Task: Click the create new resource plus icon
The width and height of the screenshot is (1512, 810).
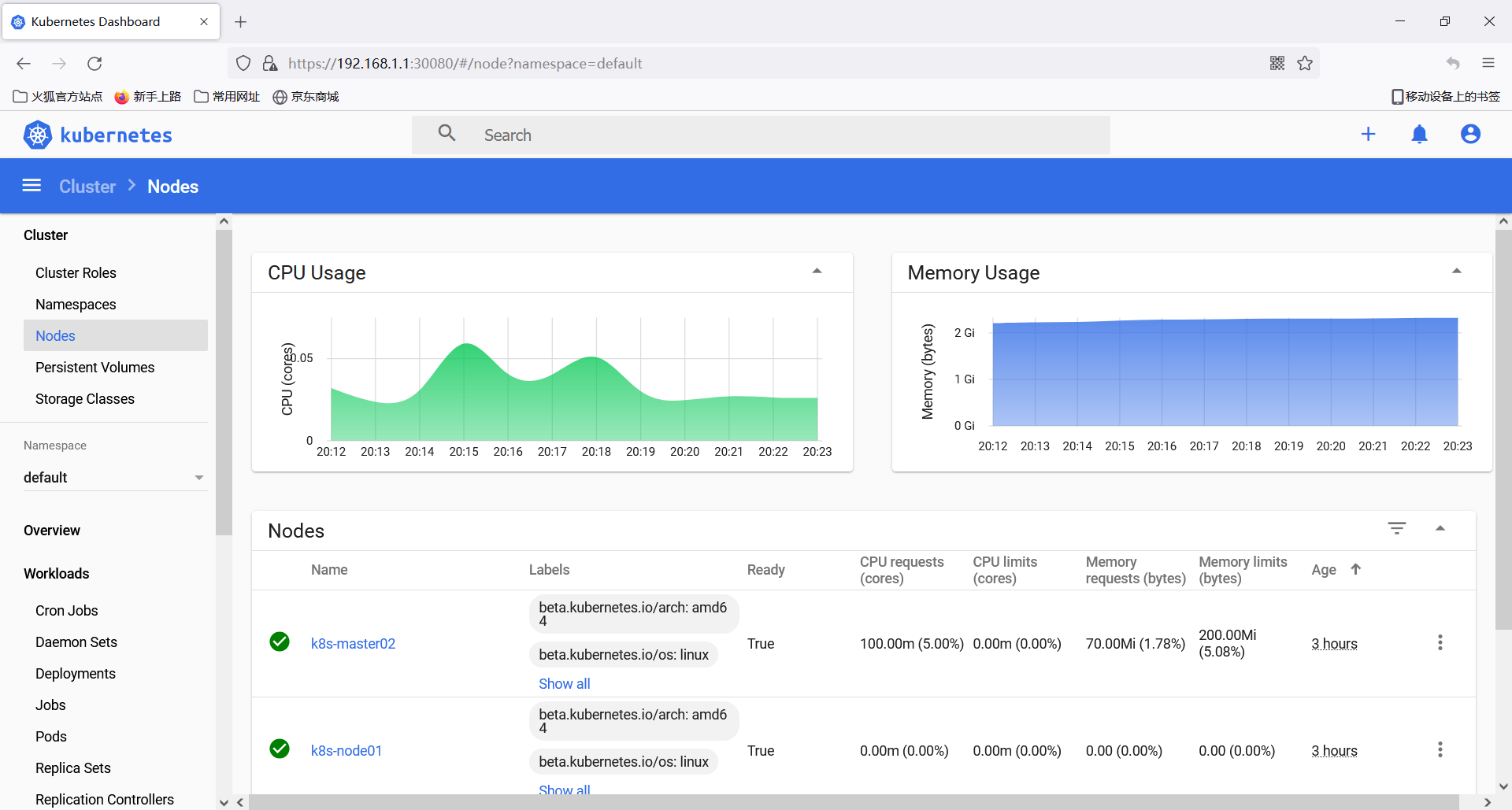Action: click(1368, 135)
